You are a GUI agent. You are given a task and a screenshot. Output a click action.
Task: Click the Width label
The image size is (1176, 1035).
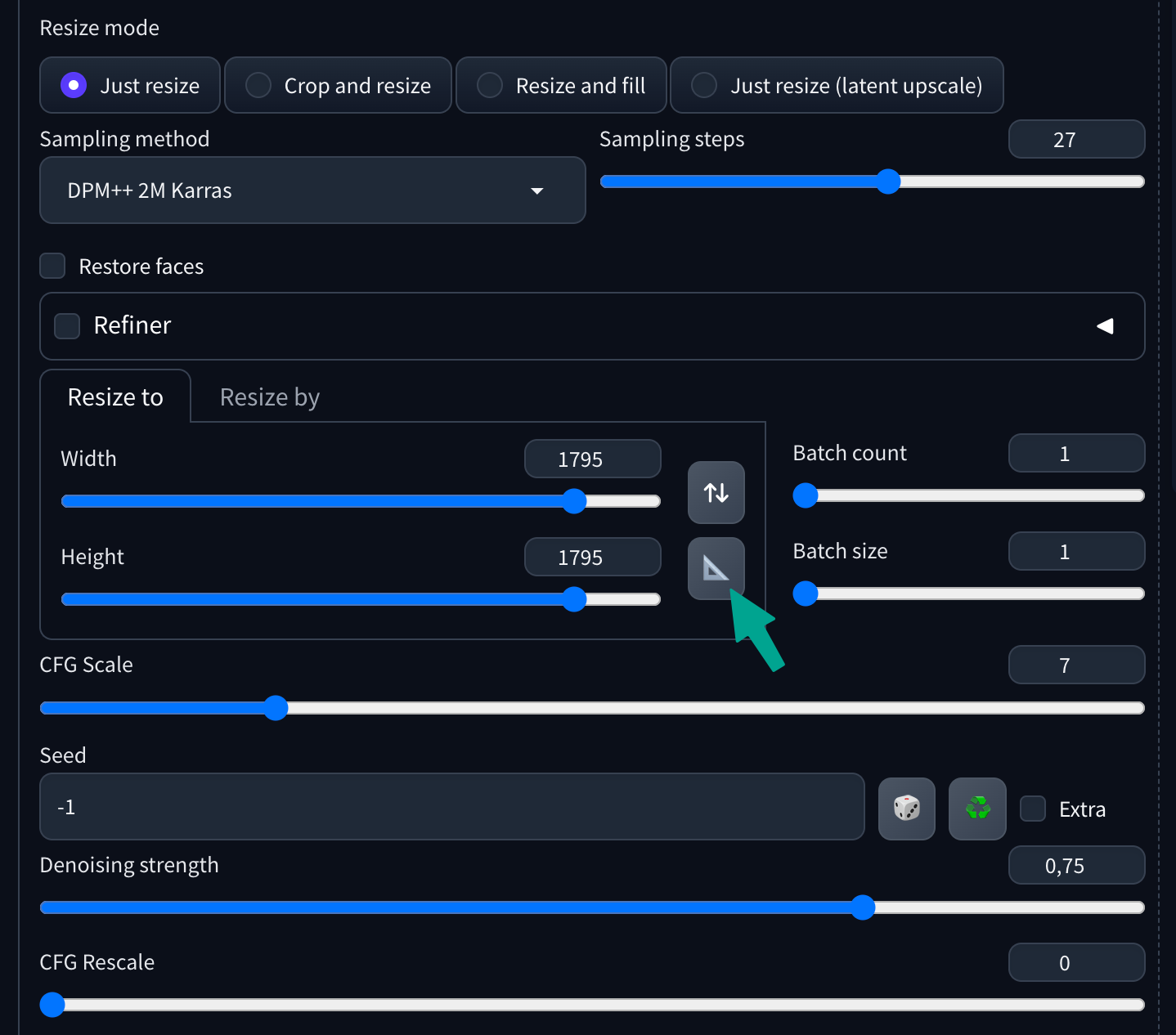[88, 459]
